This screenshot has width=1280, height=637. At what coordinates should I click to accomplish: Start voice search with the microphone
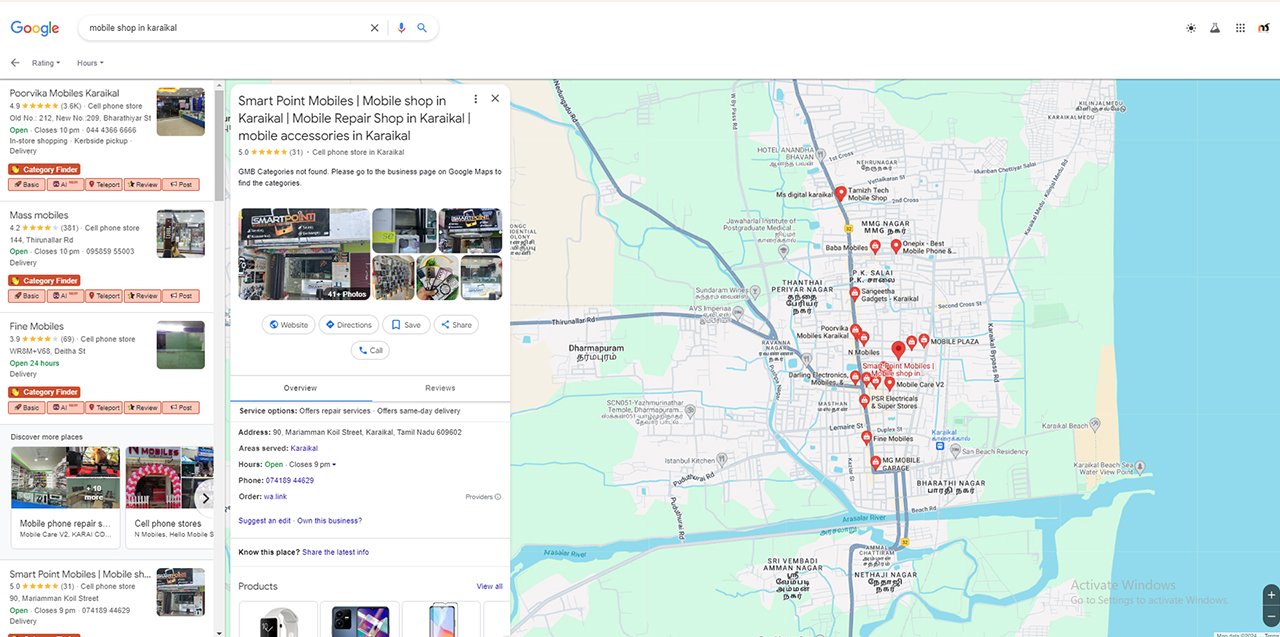[401, 28]
